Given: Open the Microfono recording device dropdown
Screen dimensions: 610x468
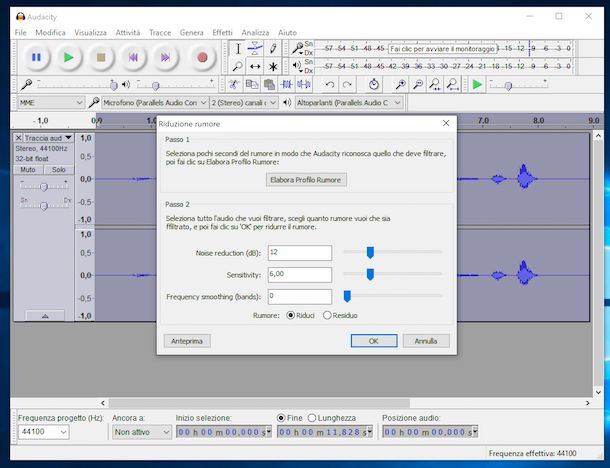Looking at the screenshot, I should [x=155, y=103].
